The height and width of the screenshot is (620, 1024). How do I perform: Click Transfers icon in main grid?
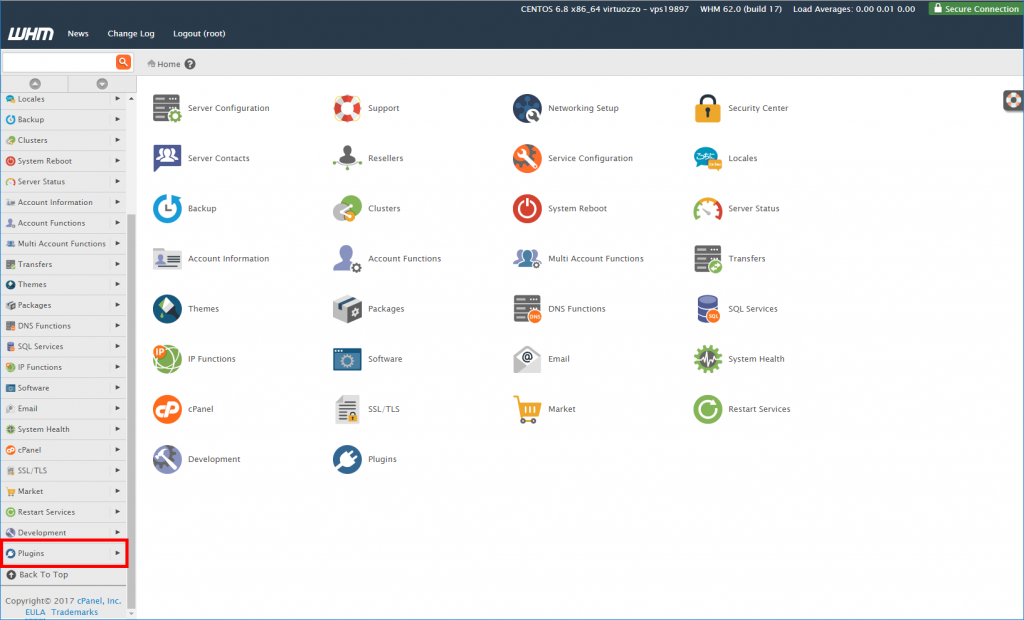tap(707, 259)
